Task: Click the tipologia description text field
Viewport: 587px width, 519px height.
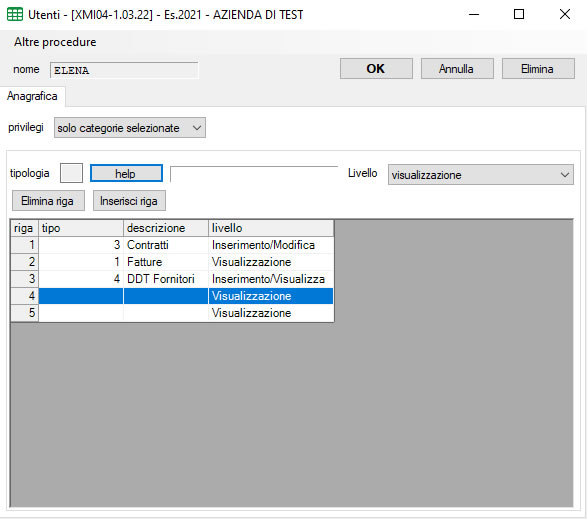Action: click(254, 174)
